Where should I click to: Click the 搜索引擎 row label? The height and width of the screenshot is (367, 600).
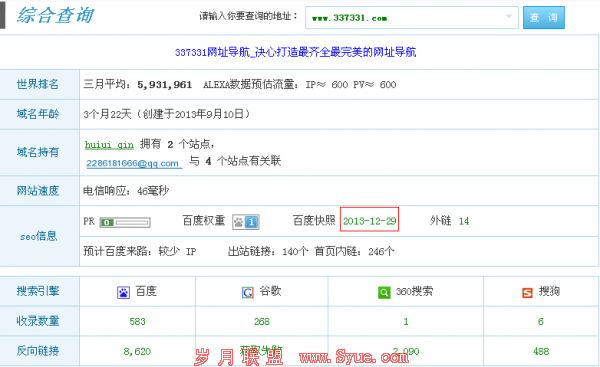point(38,291)
